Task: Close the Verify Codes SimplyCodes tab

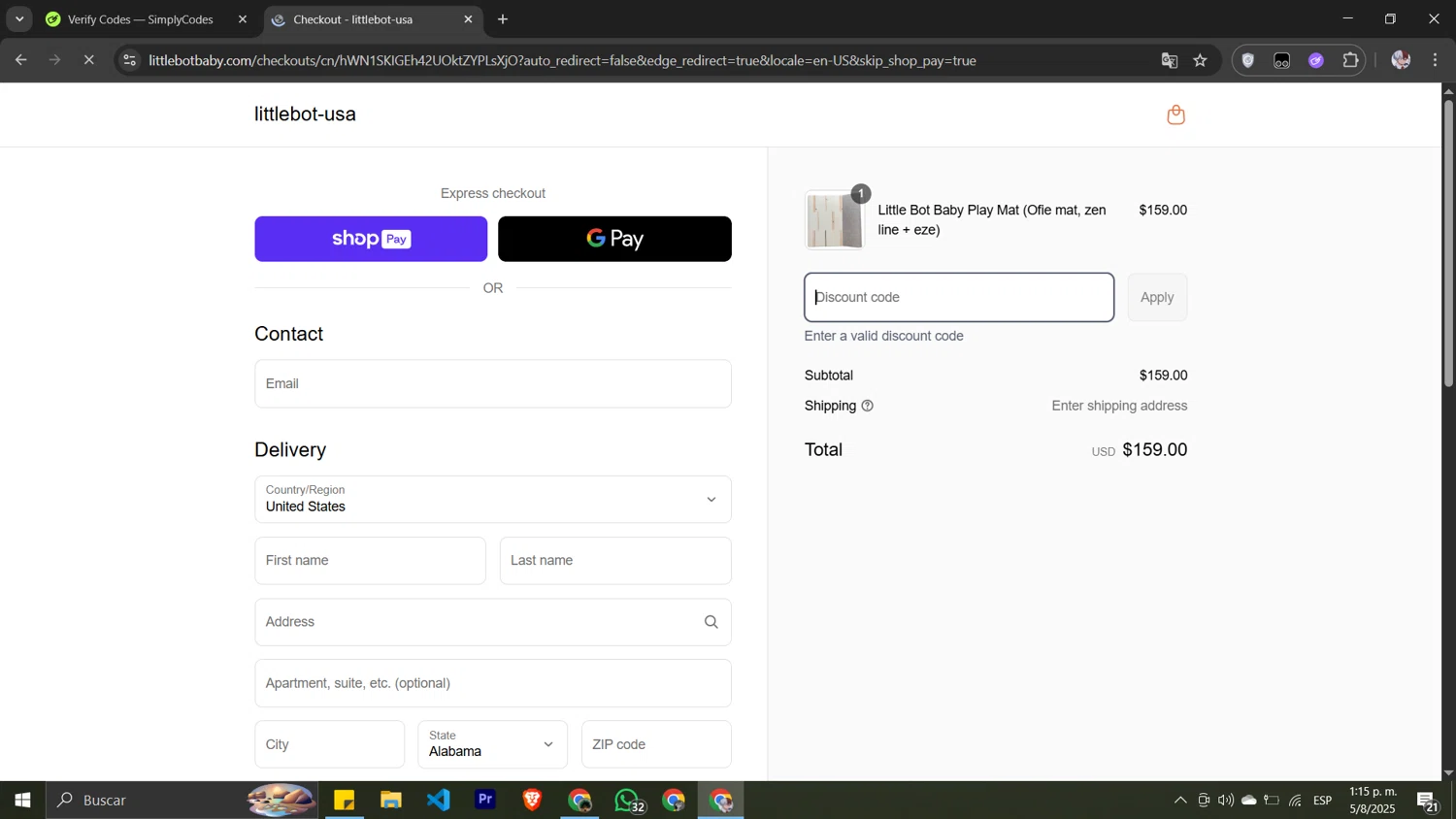Action: click(x=243, y=19)
